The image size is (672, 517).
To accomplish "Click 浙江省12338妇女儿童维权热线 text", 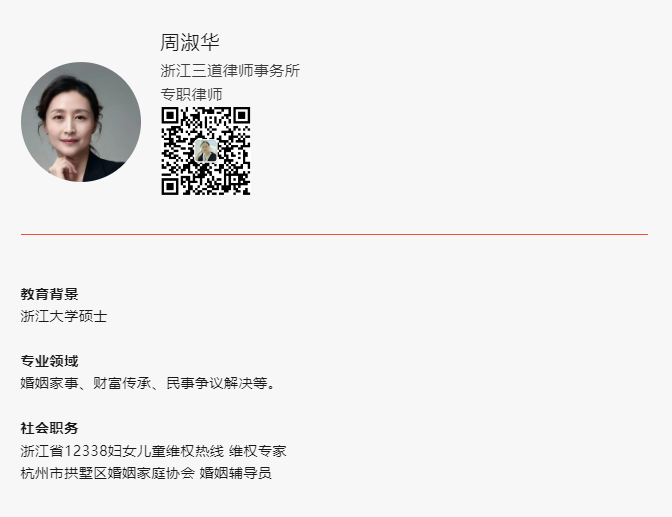I will click(122, 451).
